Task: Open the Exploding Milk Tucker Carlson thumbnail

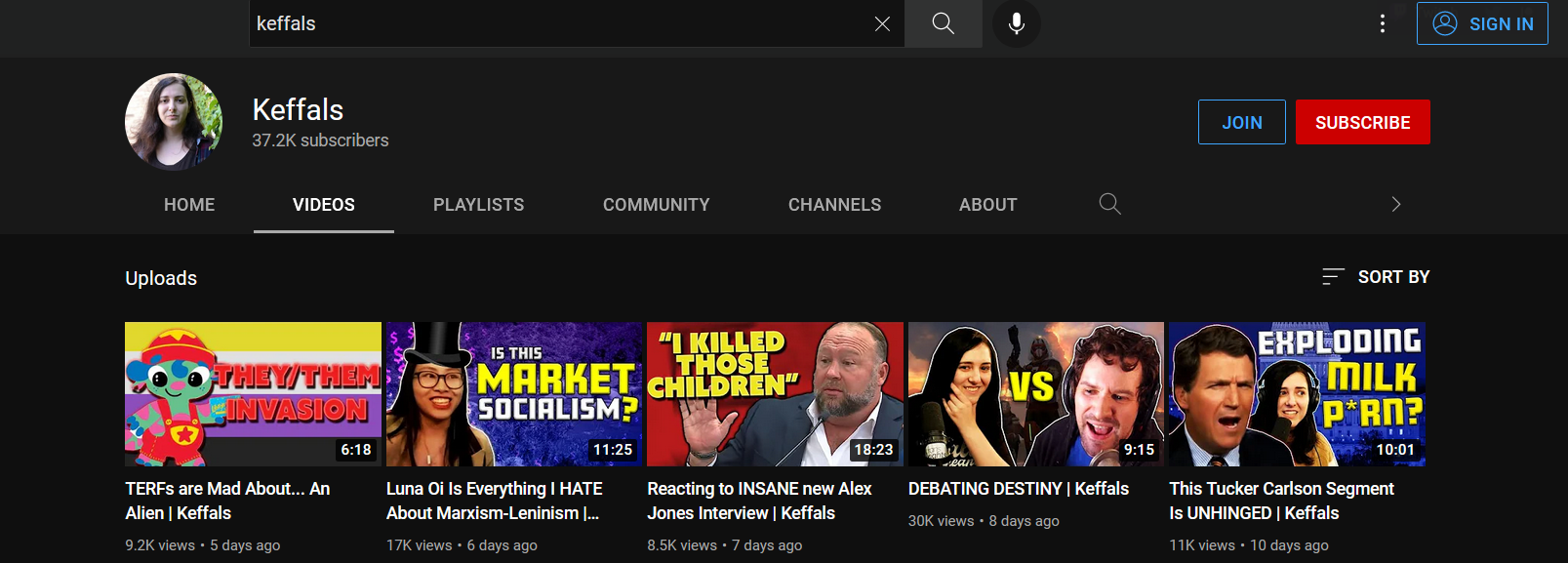Action: [x=1297, y=394]
